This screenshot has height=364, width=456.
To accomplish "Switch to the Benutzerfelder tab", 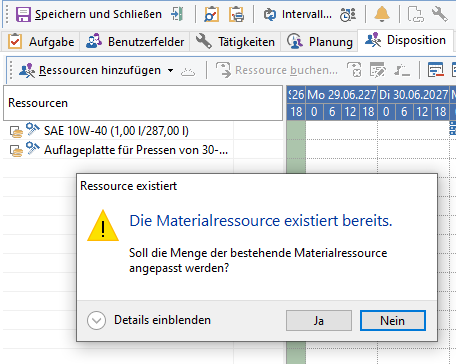I will 135,42.
